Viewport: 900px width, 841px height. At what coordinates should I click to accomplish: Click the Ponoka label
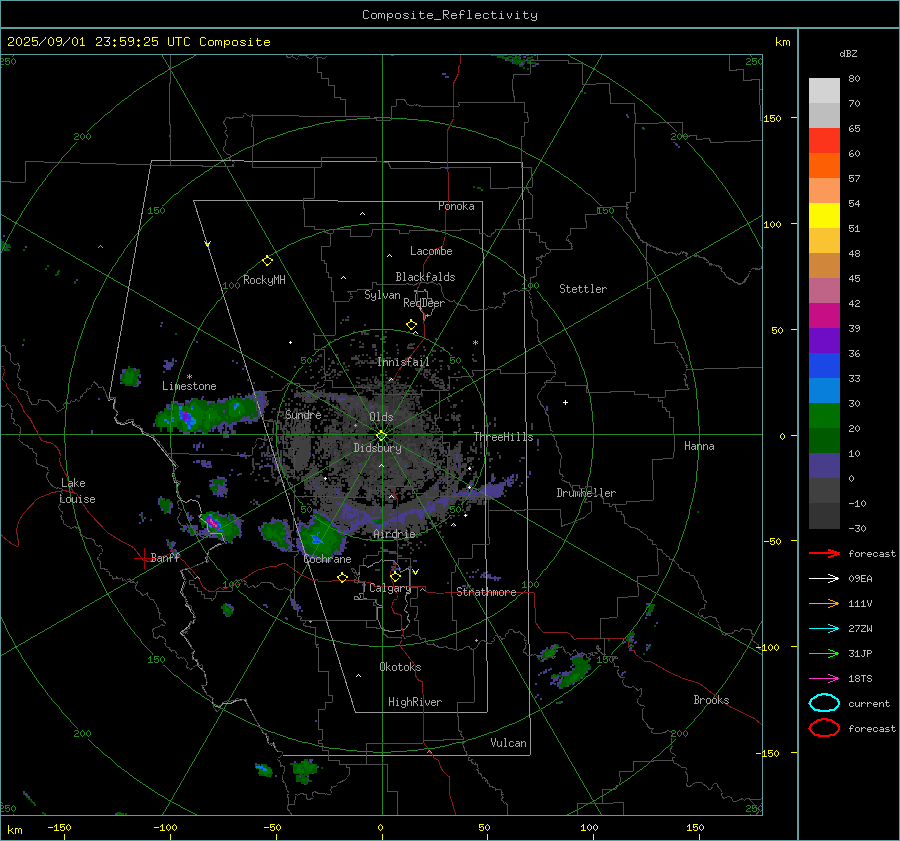click(456, 206)
